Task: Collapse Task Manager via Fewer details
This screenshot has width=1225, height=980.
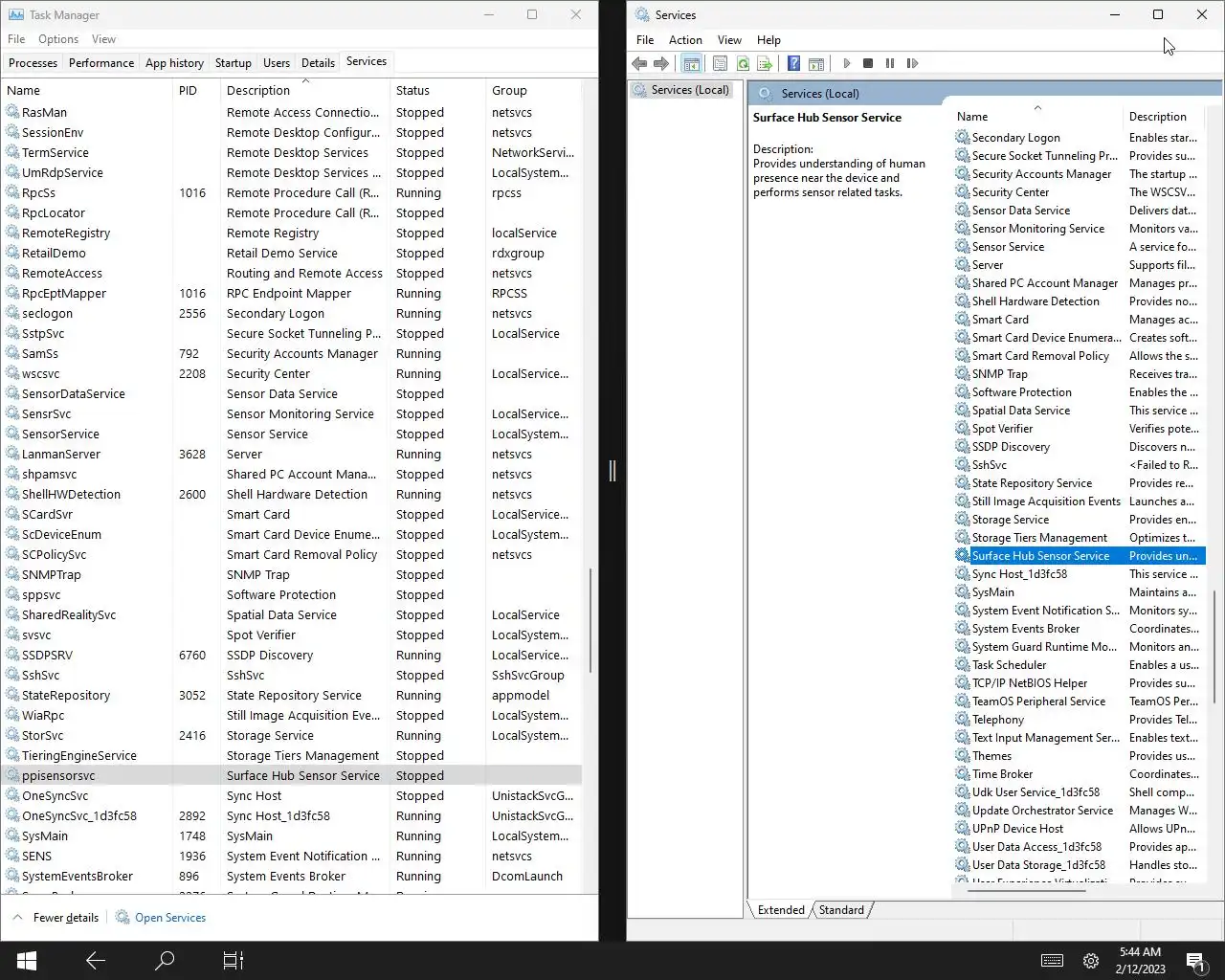Action: (56, 917)
